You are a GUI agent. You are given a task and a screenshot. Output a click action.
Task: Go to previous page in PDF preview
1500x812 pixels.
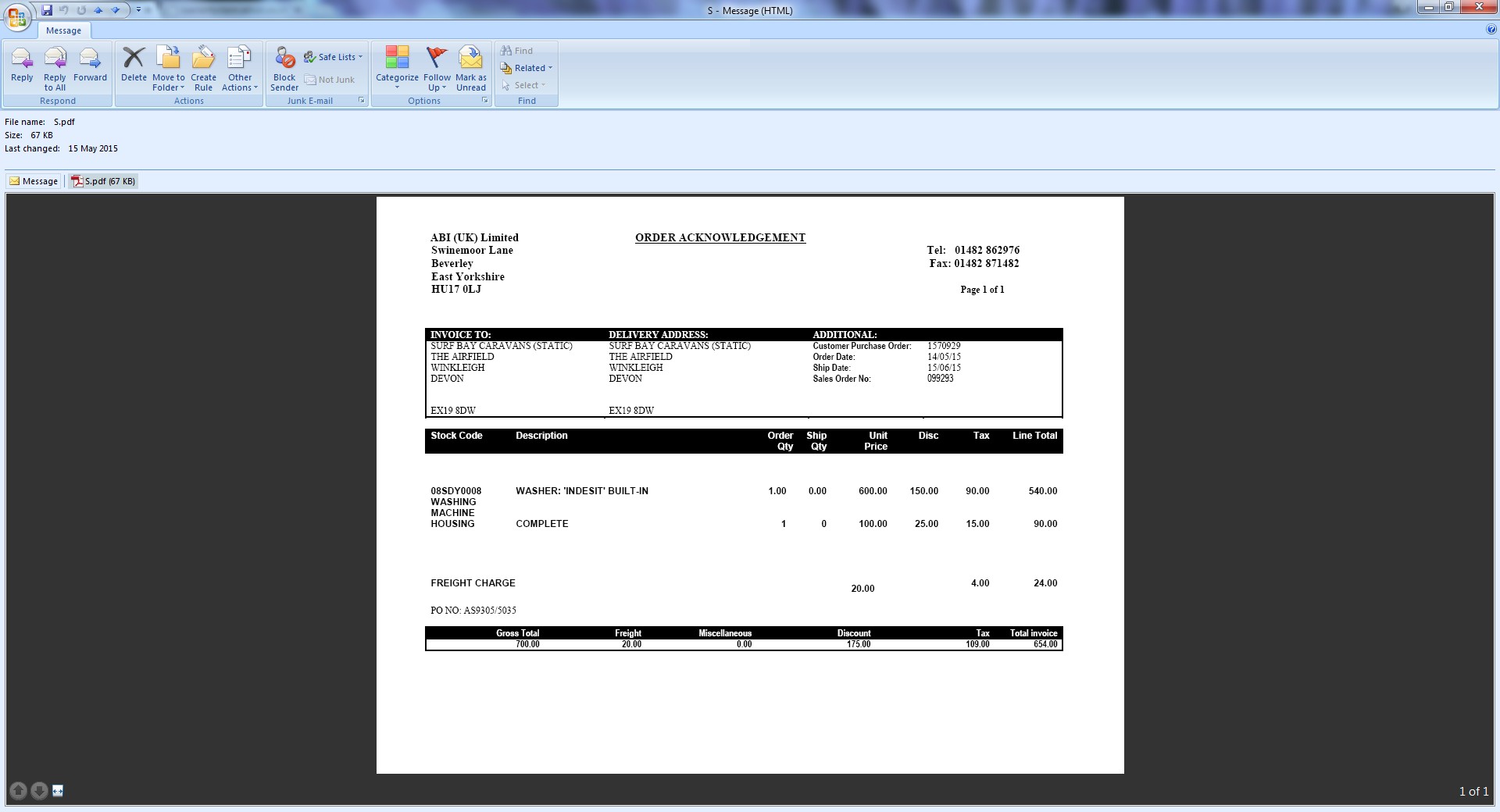point(19,791)
